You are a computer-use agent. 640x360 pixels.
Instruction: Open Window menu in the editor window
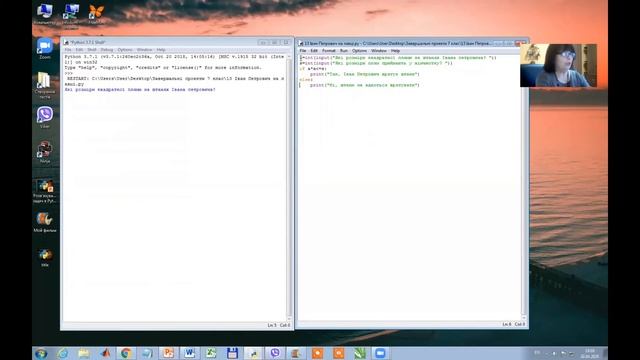point(379,51)
